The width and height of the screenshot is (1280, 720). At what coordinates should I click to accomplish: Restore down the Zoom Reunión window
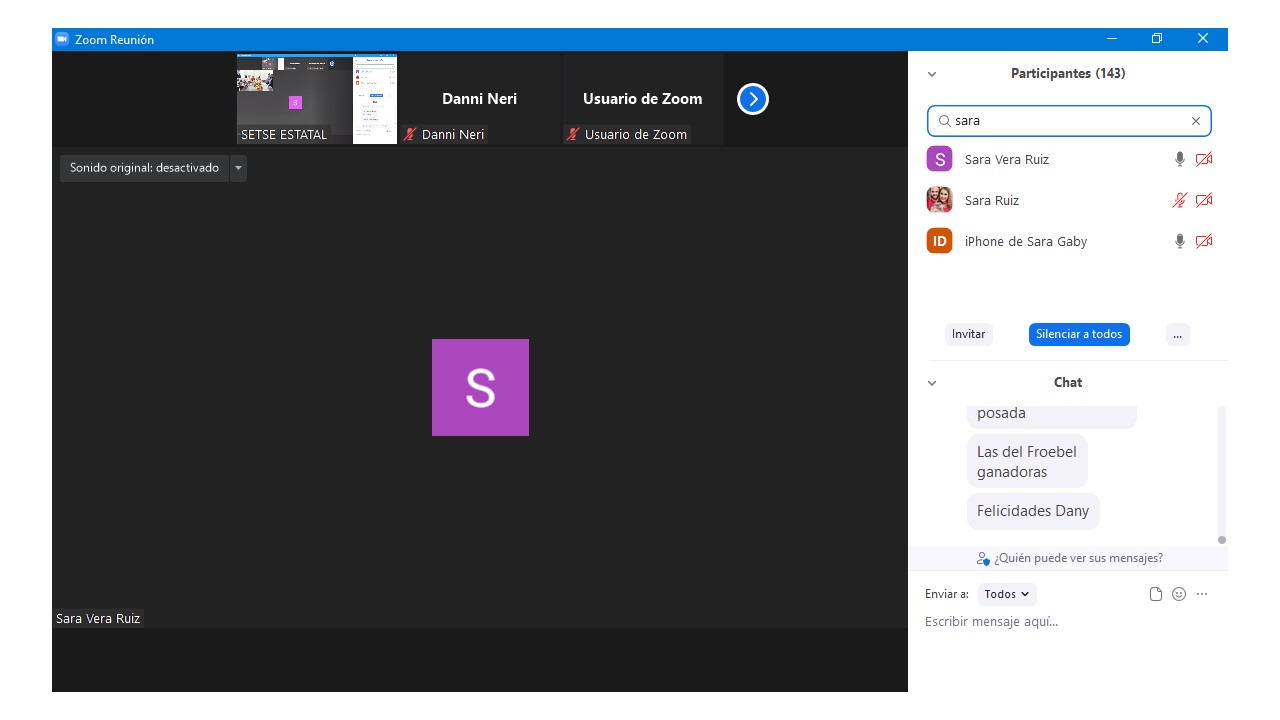1157,39
